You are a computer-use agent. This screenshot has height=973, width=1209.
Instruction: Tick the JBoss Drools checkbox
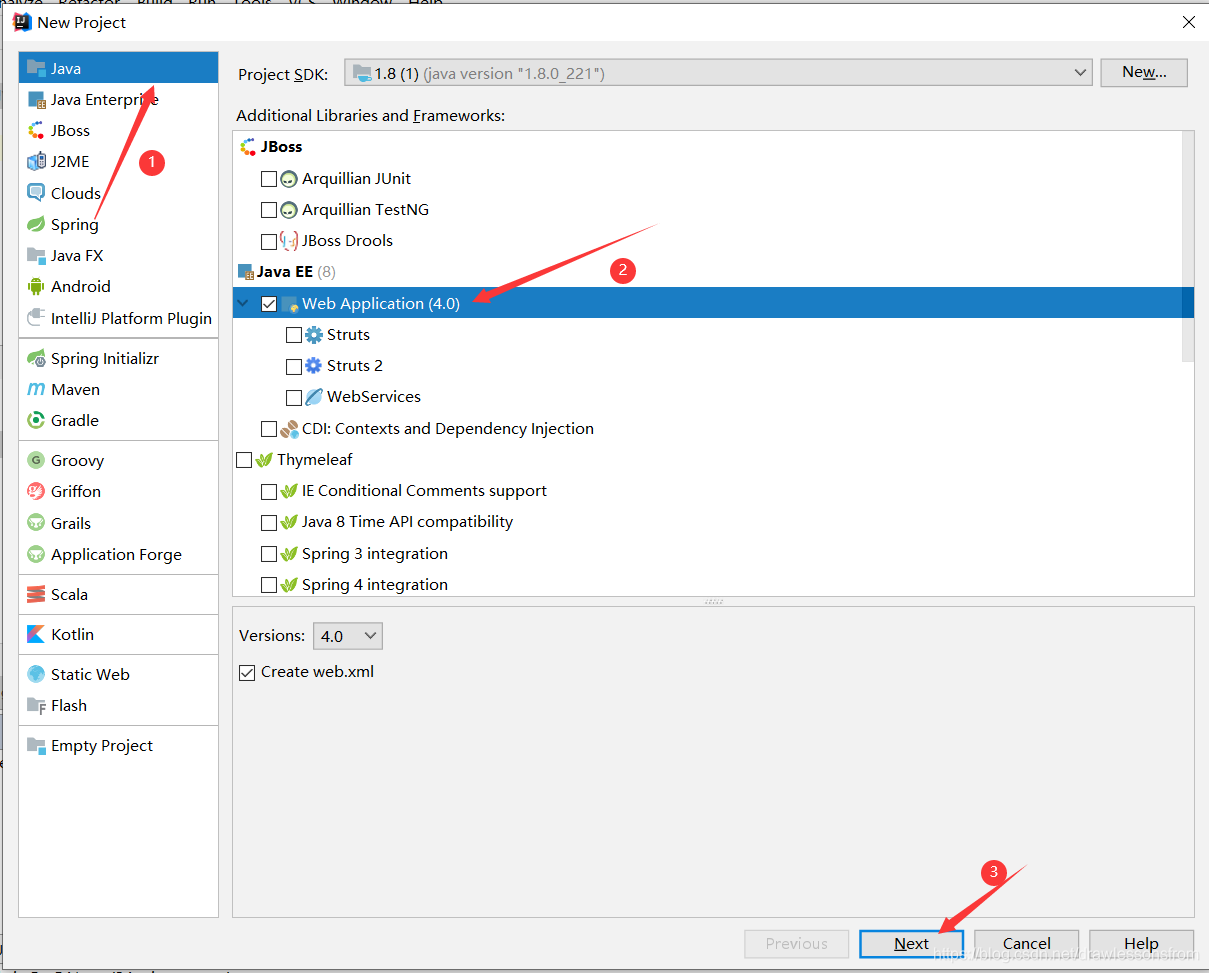click(x=268, y=240)
